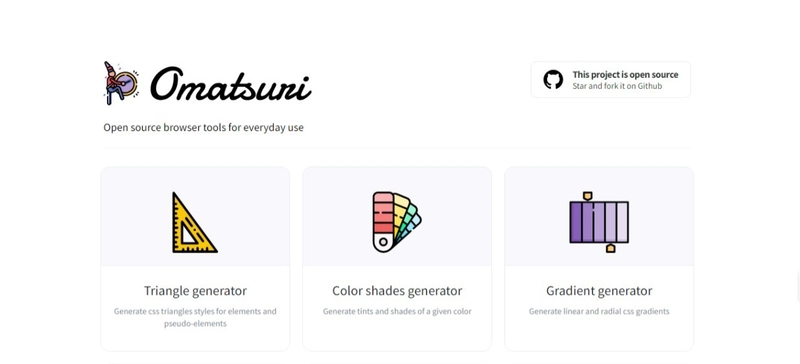Click the Omatsuri drummer mascot logo
This screenshot has width=800, height=364.
[121, 83]
